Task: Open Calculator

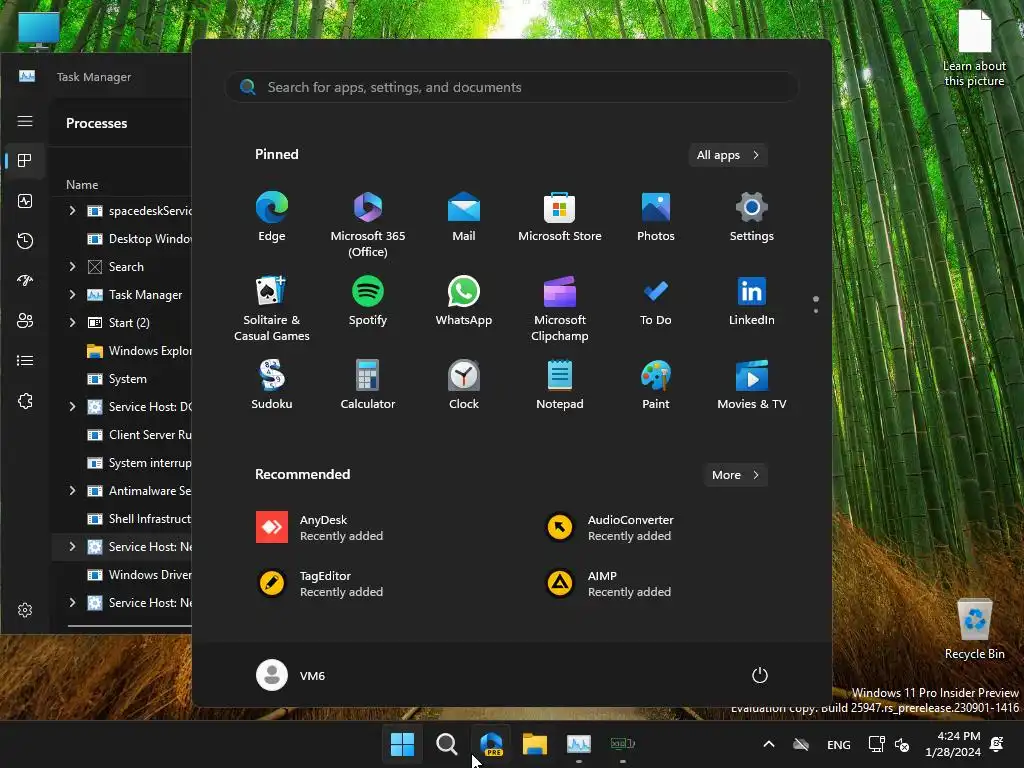Action: pyautogui.click(x=368, y=385)
